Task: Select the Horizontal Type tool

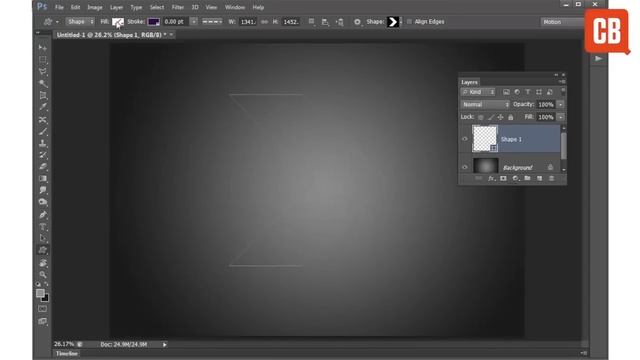Action: [42, 227]
